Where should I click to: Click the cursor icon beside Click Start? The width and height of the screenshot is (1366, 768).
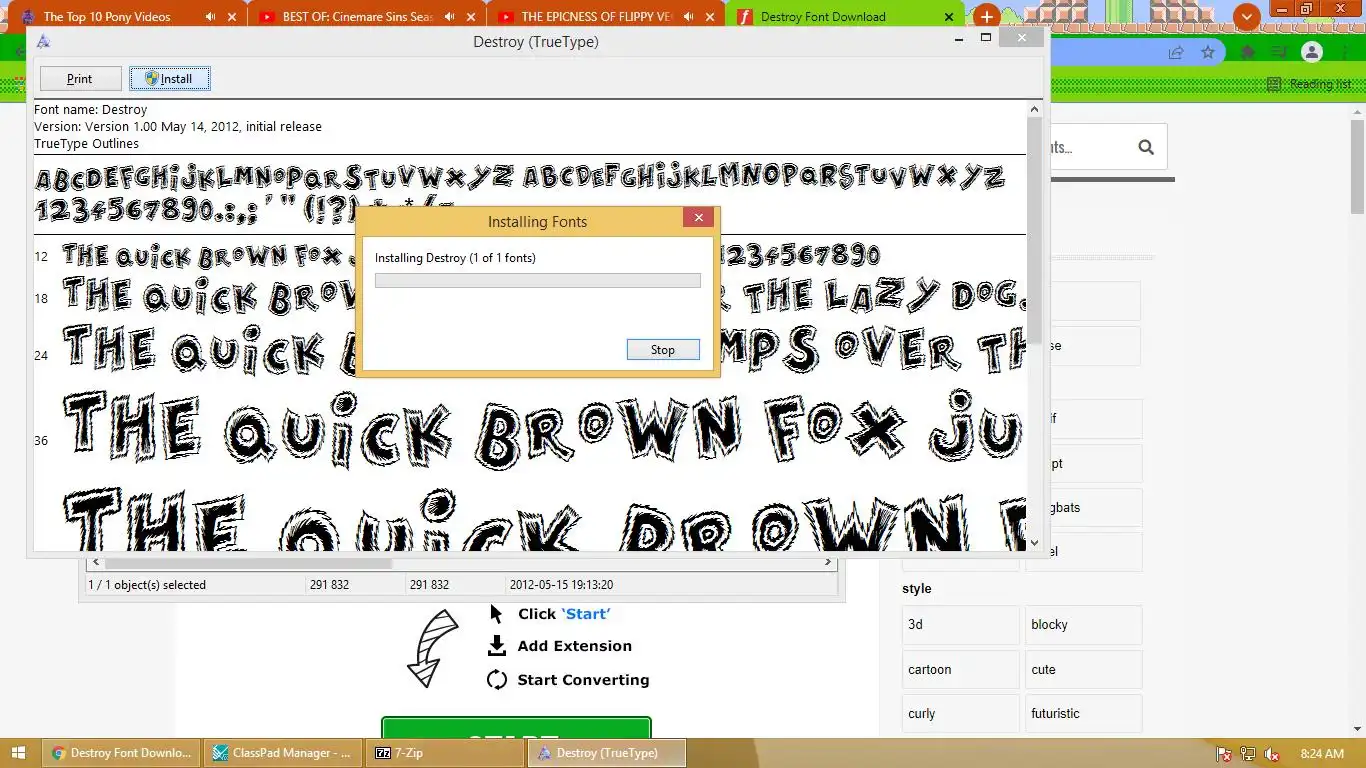496,613
